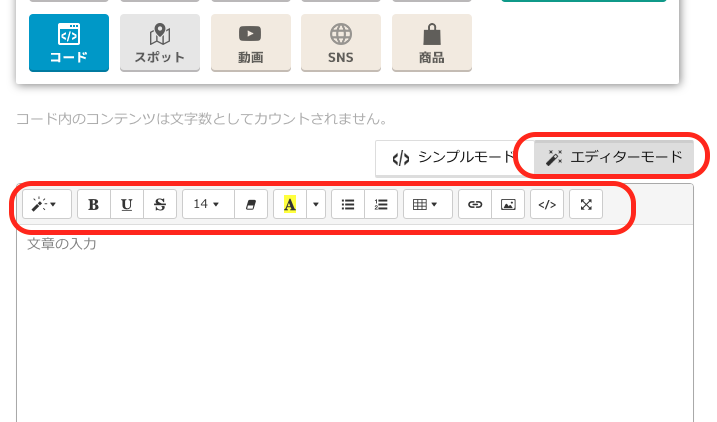Insert a 動画 (video) block
This screenshot has width=717, height=422.
click(251, 43)
